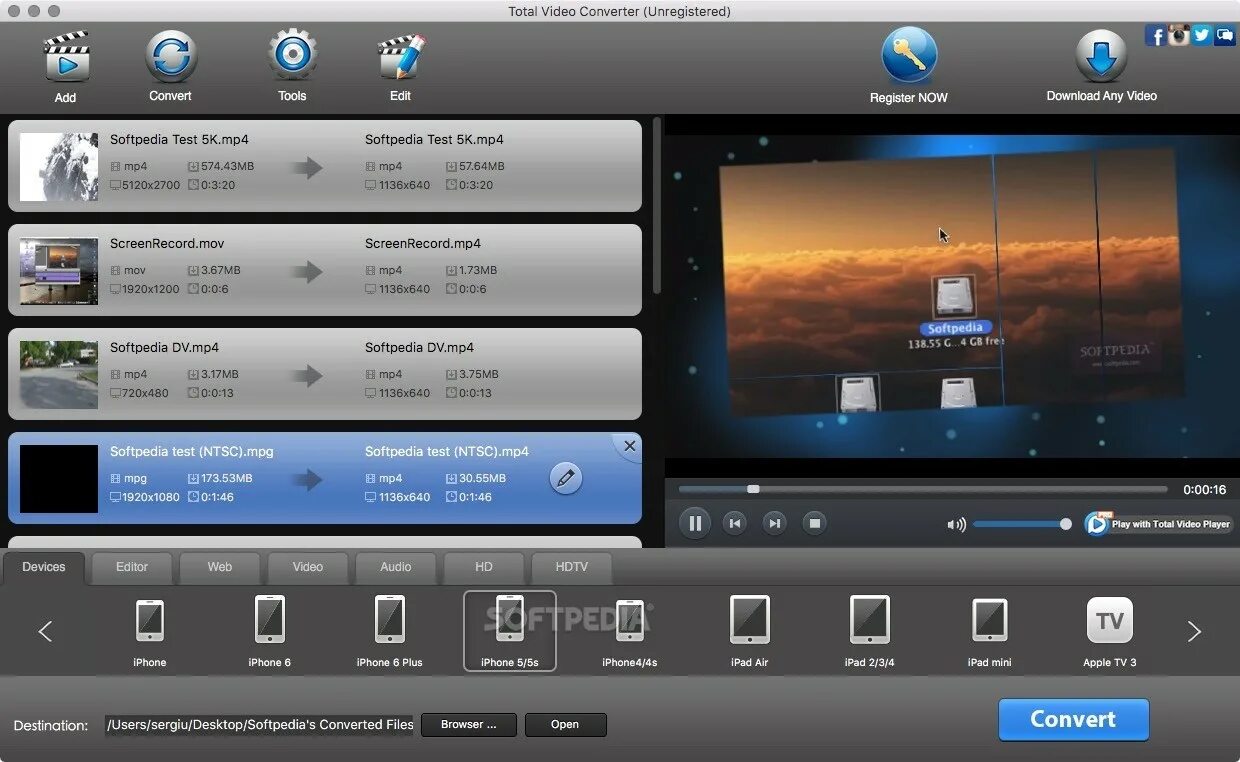The width and height of the screenshot is (1240, 762).
Task: Select the iPhone 6 device preset
Action: (270, 631)
